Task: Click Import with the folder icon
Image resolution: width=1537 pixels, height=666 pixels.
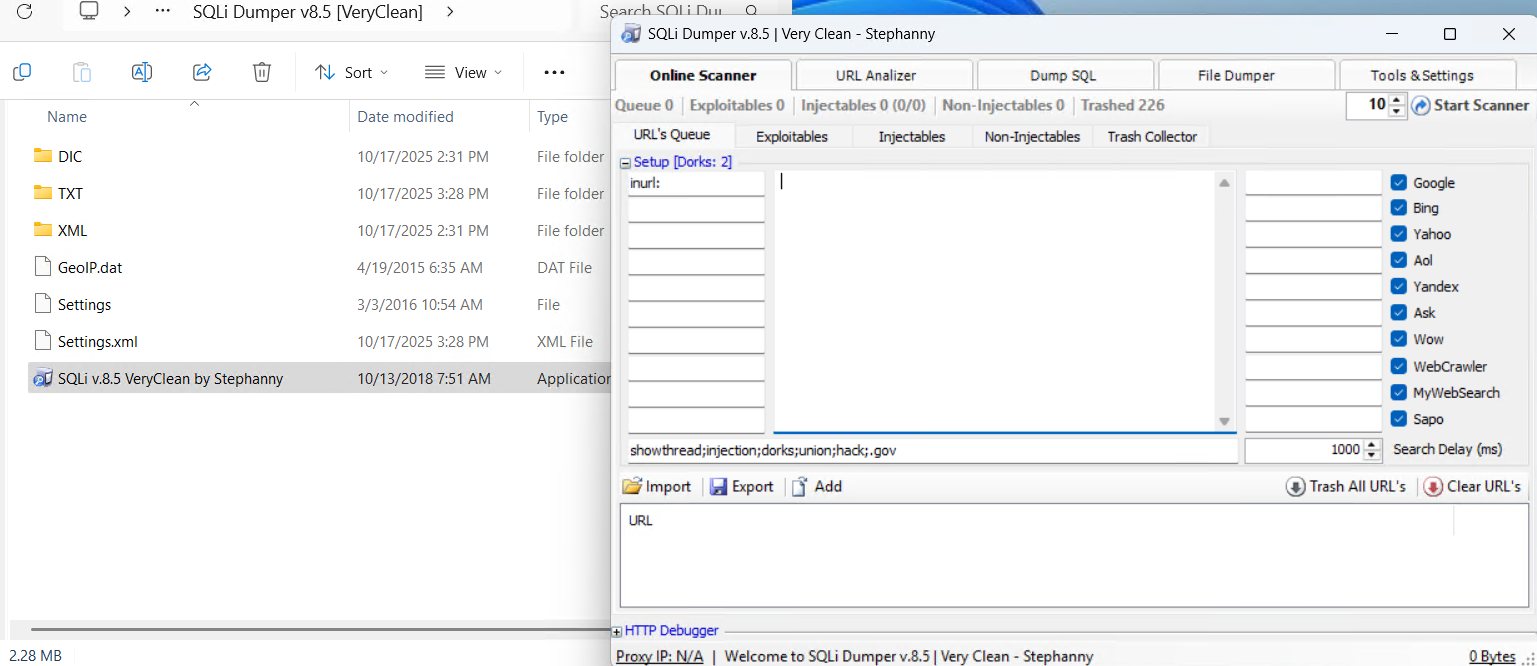Action: click(x=657, y=486)
